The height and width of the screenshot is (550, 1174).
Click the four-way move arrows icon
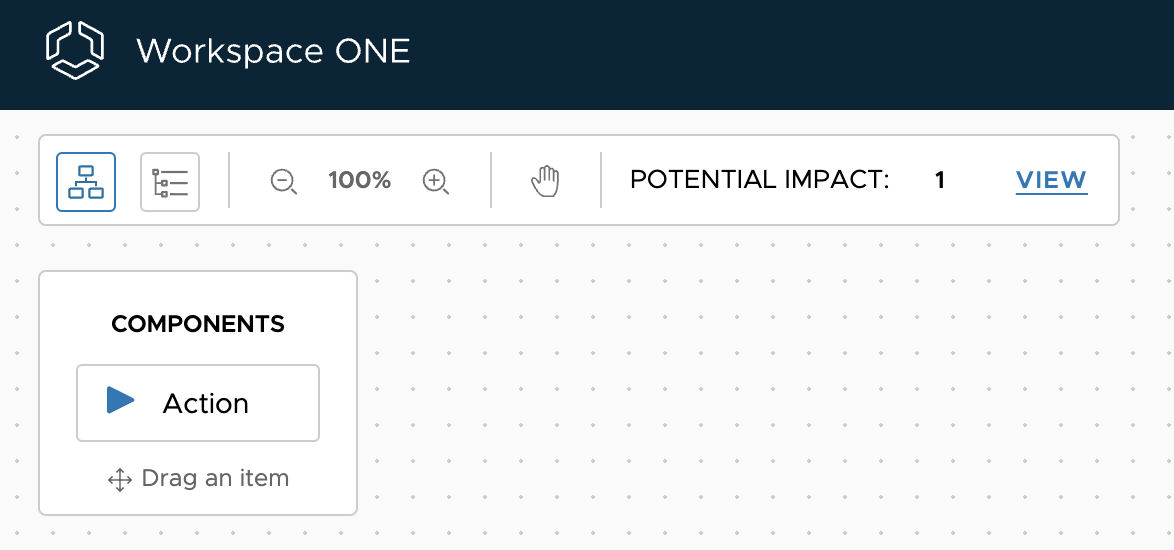pos(120,480)
